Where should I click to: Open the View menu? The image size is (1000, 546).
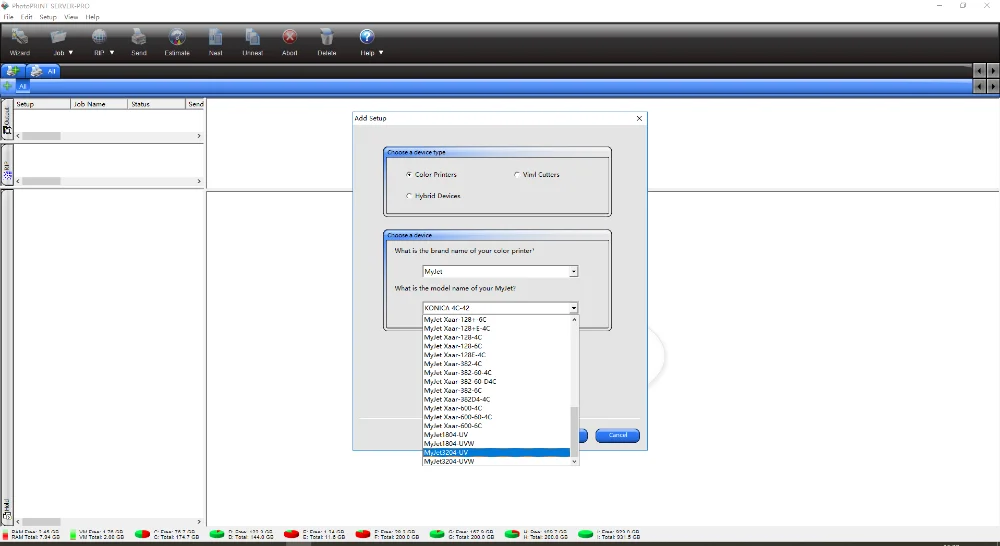[x=71, y=17]
